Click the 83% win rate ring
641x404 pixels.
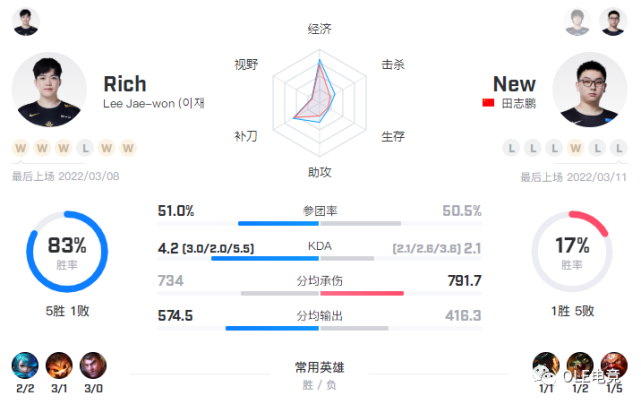coord(67,251)
